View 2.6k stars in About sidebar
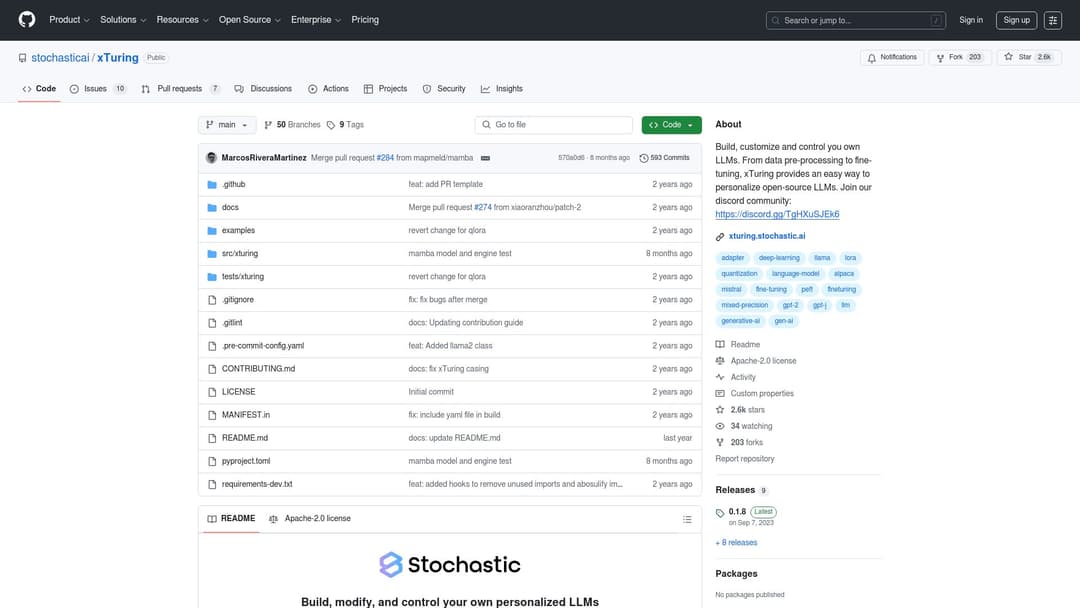 click(x=747, y=410)
